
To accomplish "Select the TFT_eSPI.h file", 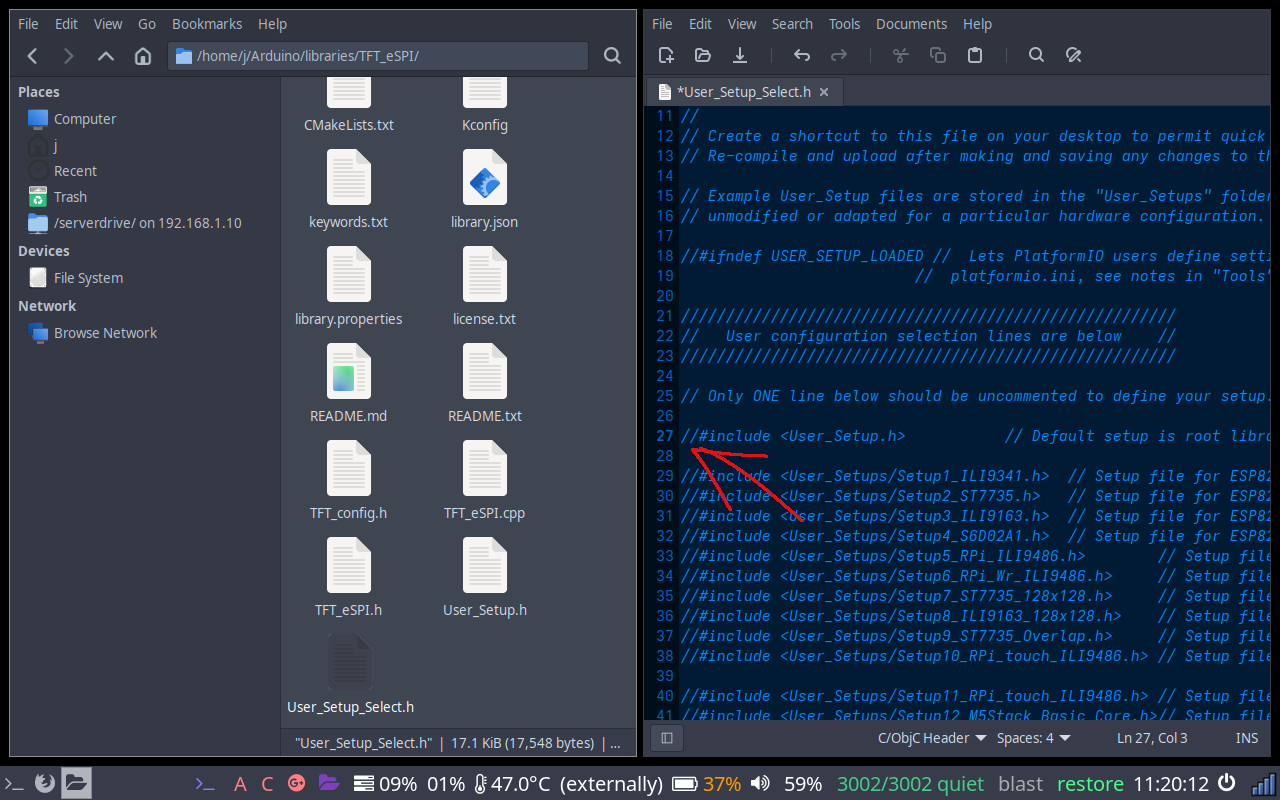I will tap(349, 577).
